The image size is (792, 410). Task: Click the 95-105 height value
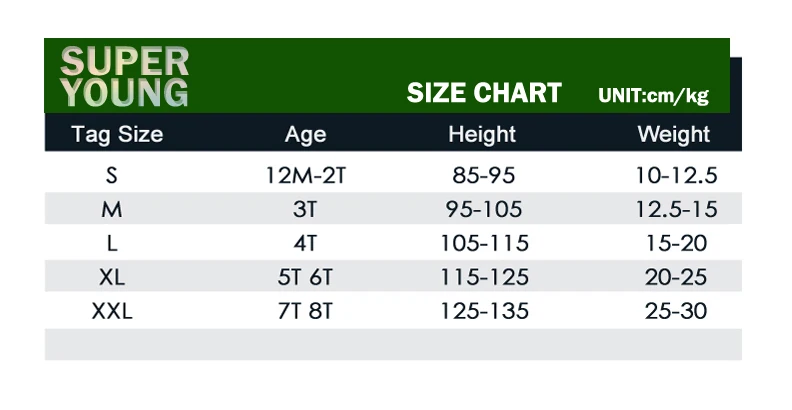coord(484,209)
